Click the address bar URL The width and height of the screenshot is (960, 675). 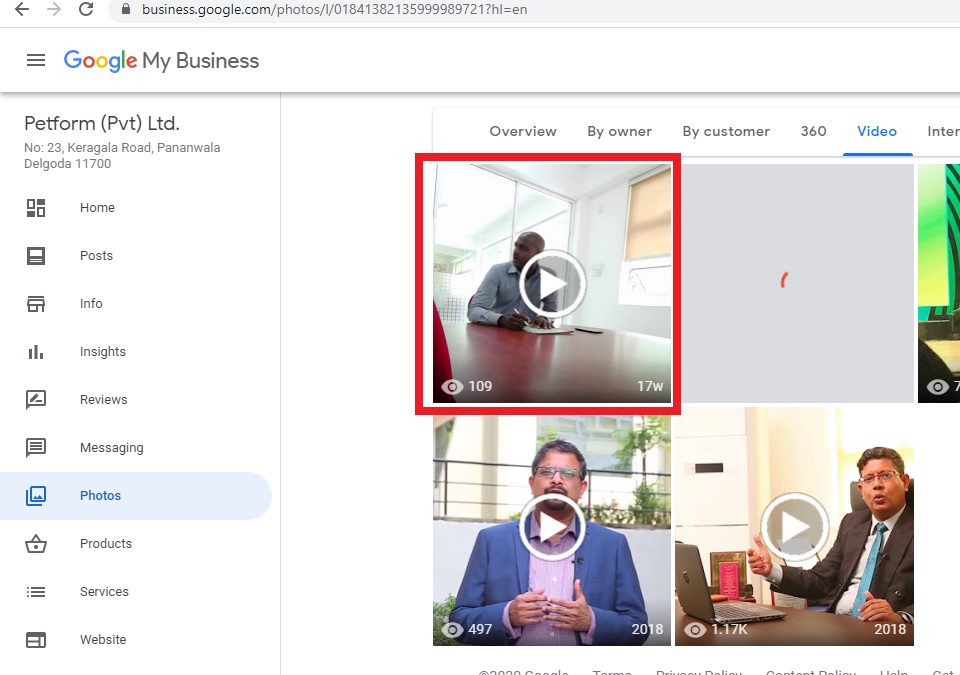(x=334, y=9)
